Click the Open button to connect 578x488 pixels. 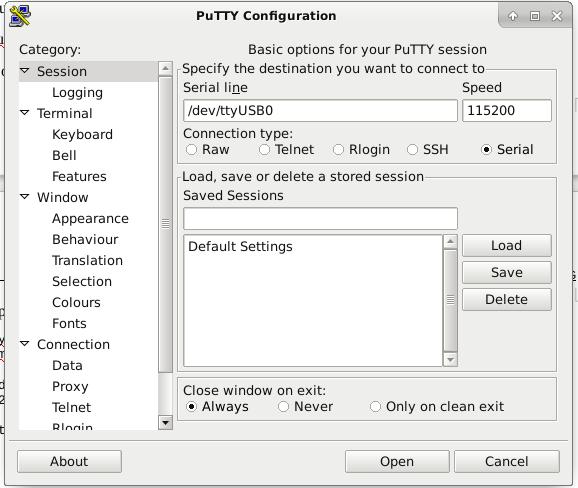pyautogui.click(x=397, y=461)
